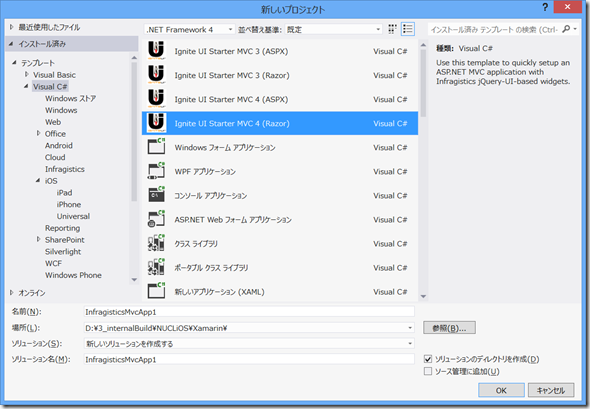The image size is (590, 409).
Task: Click the Ignite UI Starter MVC 3 (ASPX) icon
Action: (156, 51)
